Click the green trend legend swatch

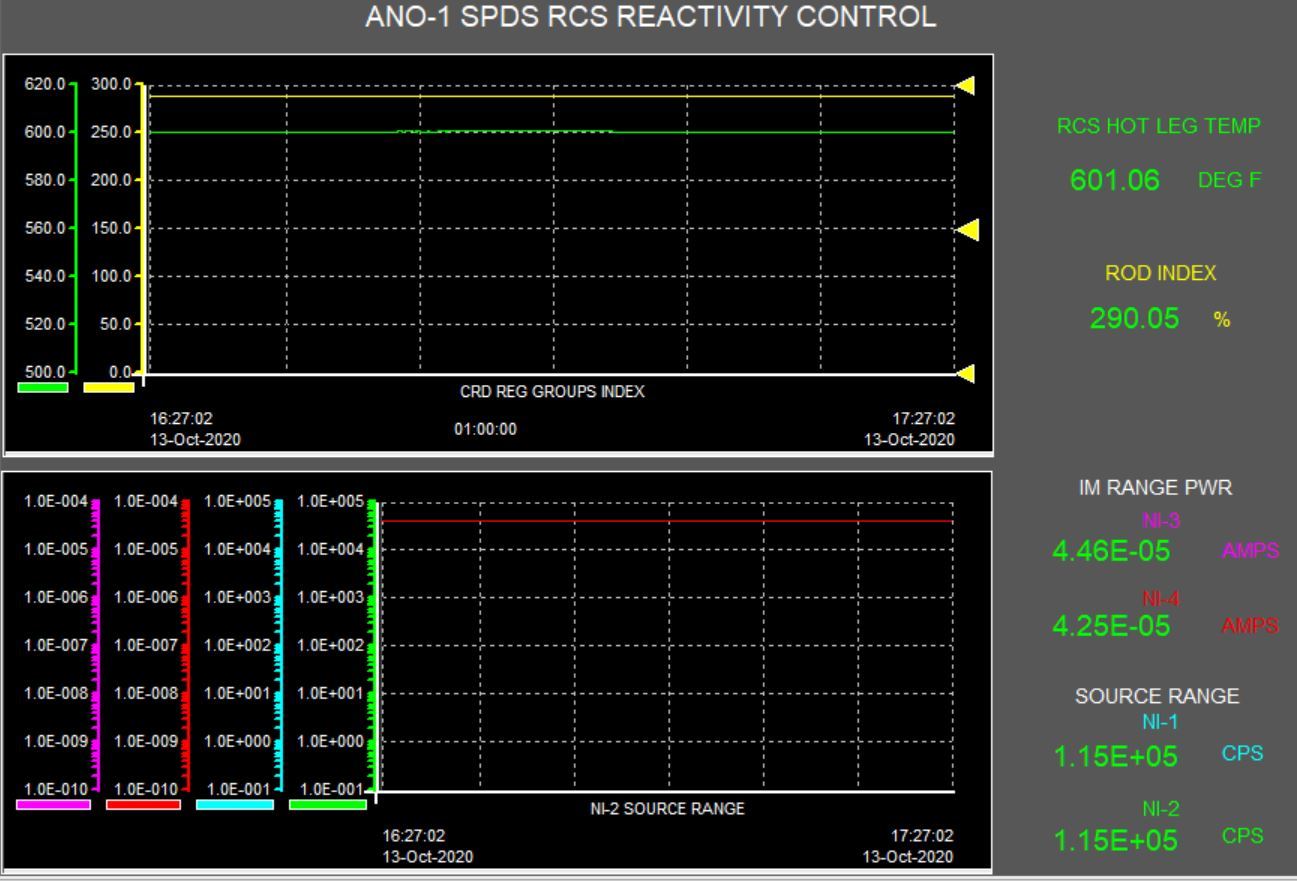pyautogui.click(x=43, y=388)
